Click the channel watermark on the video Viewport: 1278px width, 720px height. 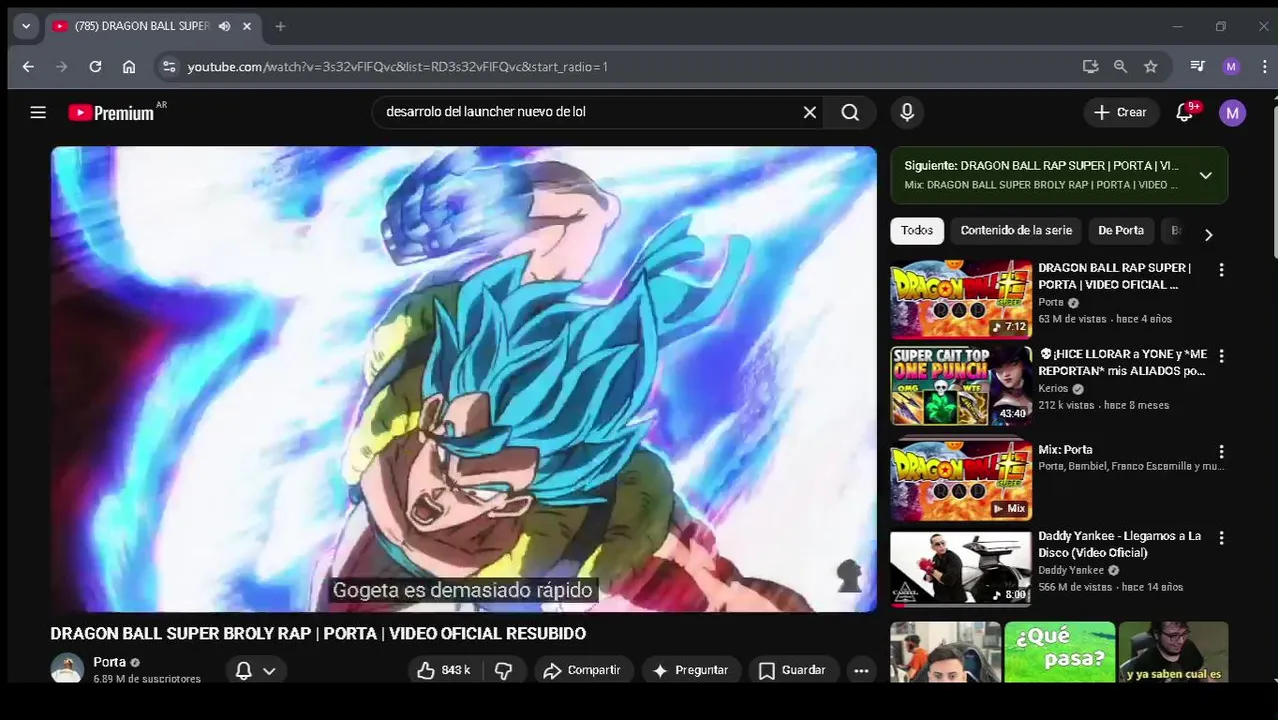coord(849,574)
